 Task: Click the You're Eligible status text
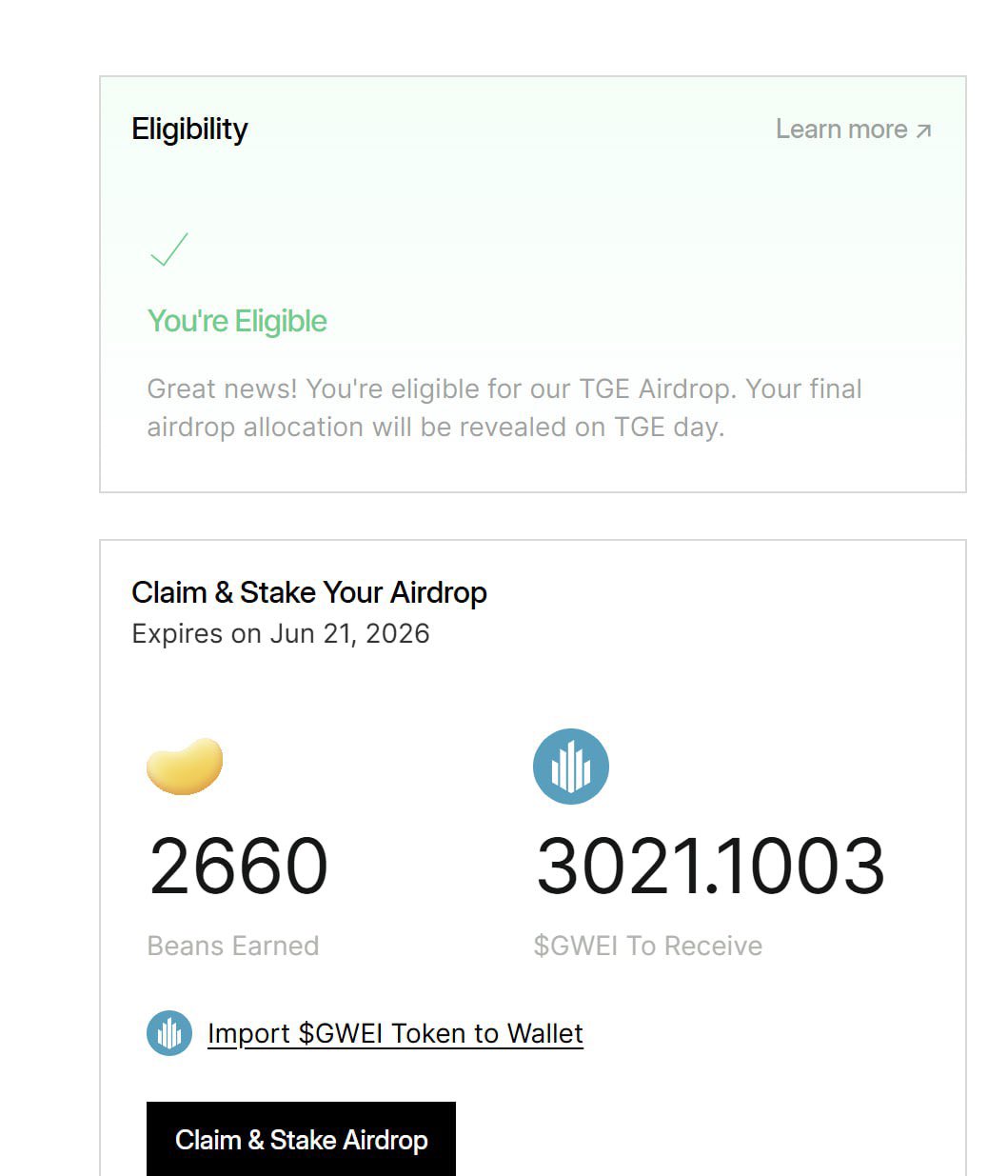tap(237, 322)
